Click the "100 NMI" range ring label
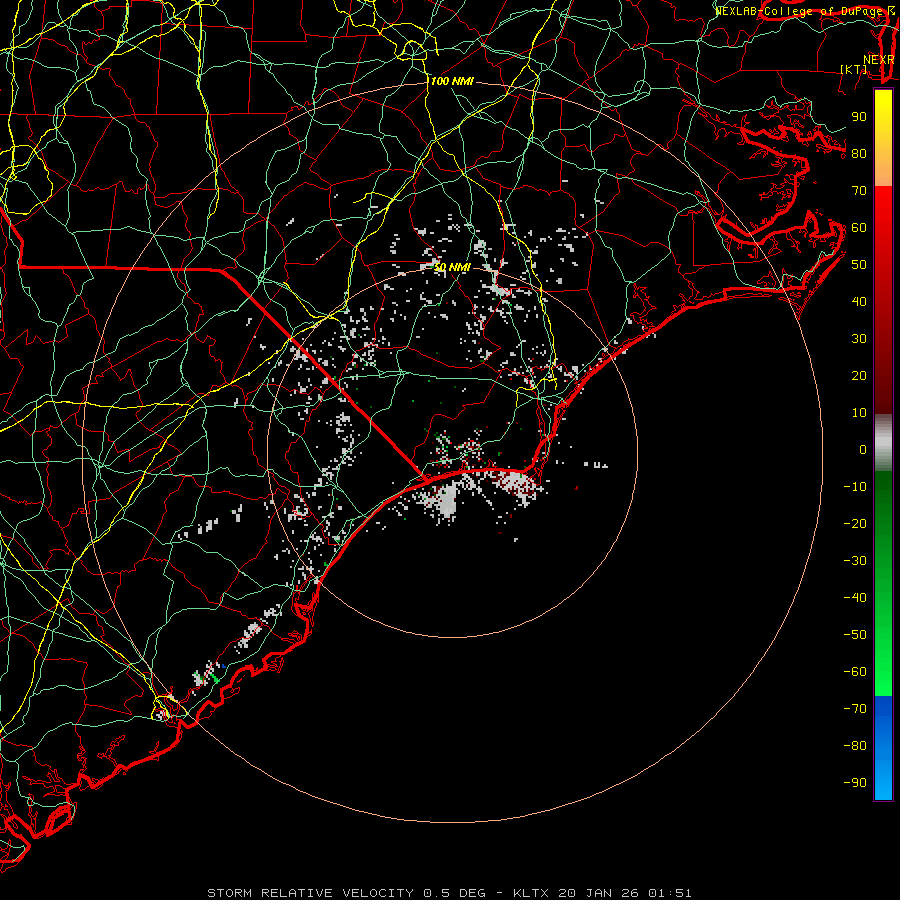Screen dimensions: 900x900 pyautogui.click(x=452, y=82)
